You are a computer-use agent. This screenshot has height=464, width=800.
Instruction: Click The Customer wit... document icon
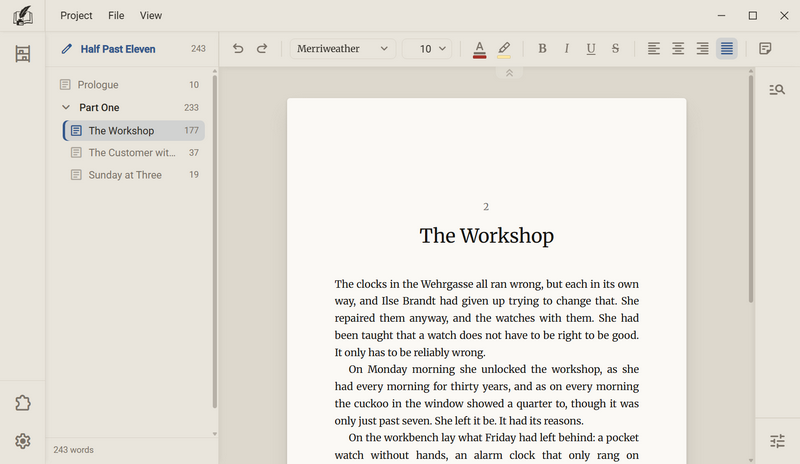(x=76, y=153)
